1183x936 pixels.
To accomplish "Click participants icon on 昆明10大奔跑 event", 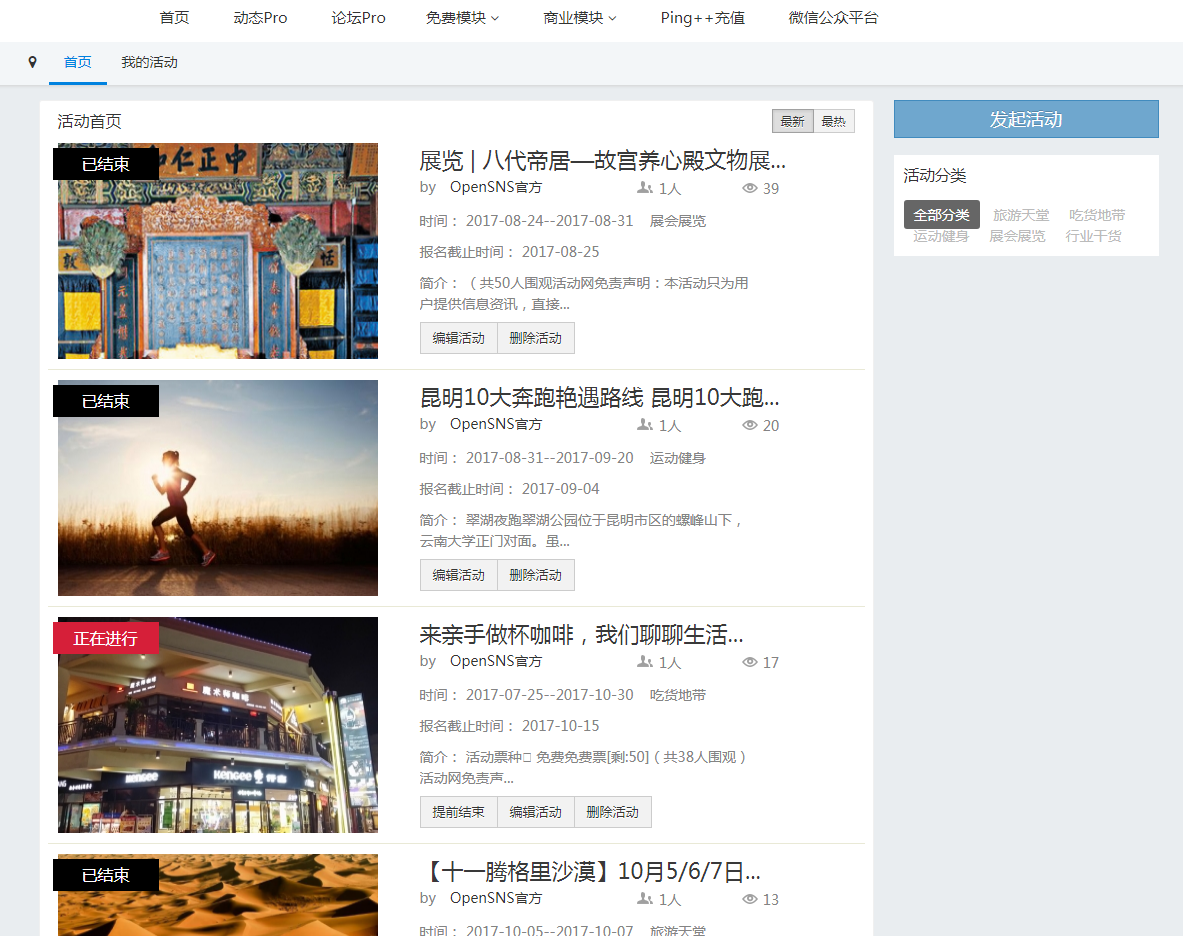I will click(x=645, y=425).
